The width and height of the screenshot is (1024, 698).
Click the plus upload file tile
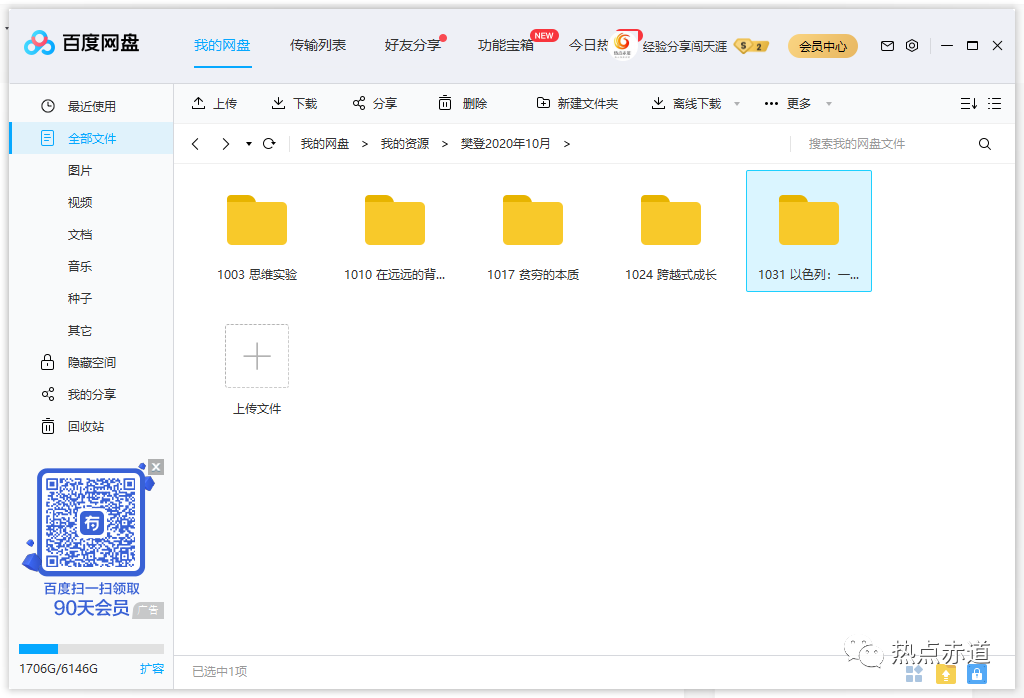pyautogui.click(x=257, y=356)
